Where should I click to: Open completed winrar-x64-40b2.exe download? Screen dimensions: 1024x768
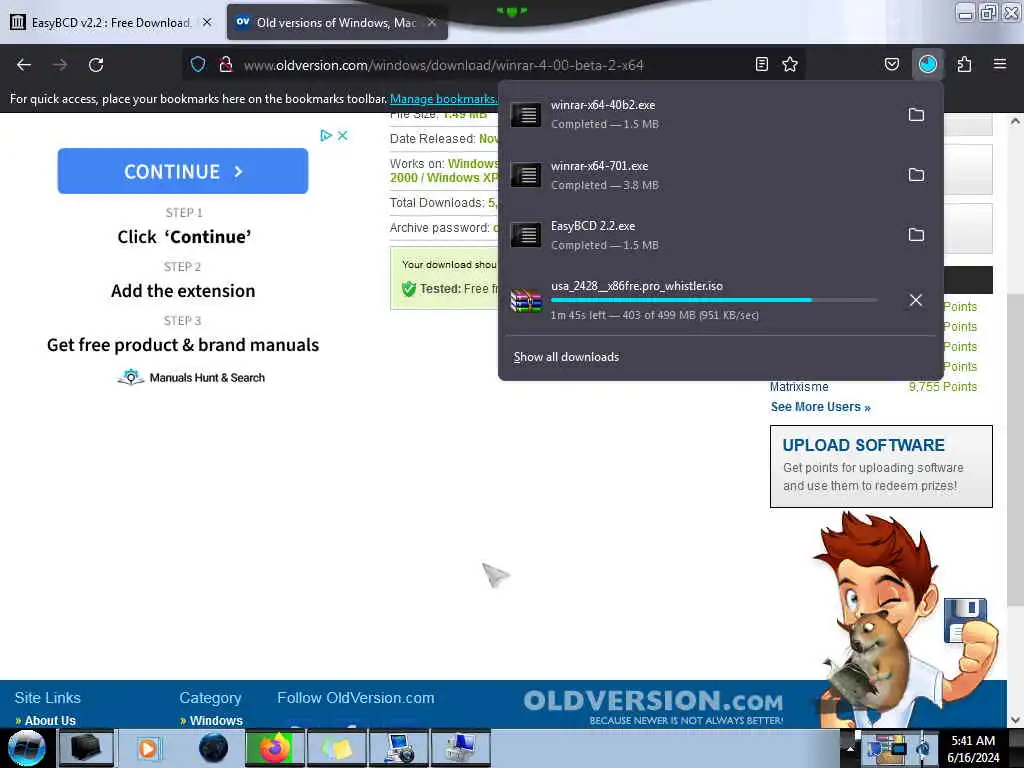700,114
